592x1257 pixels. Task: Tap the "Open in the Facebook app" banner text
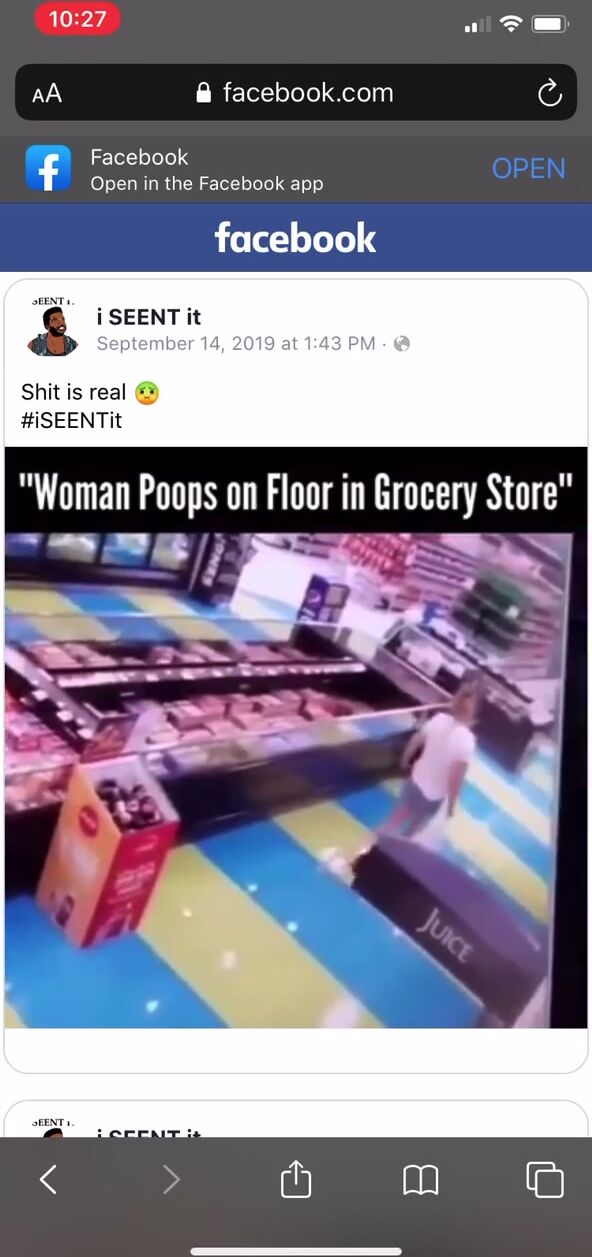point(206,183)
